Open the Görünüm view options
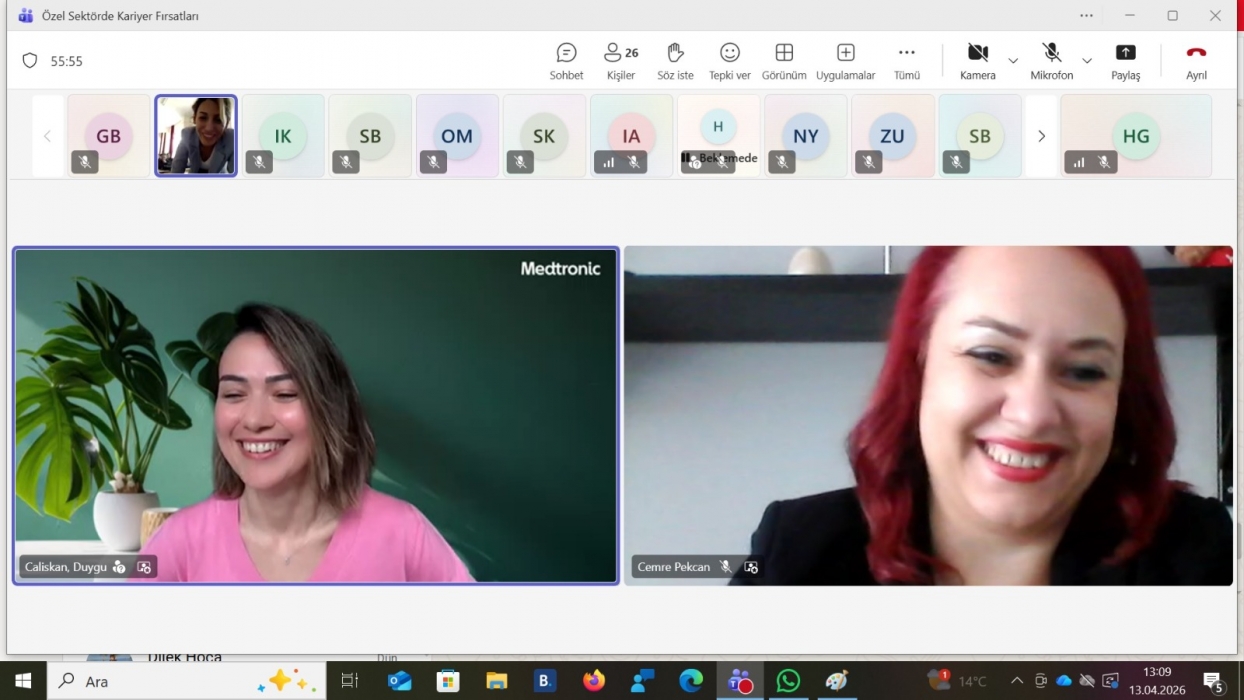The width and height of the screenshot is (1244, 700). 784,61
